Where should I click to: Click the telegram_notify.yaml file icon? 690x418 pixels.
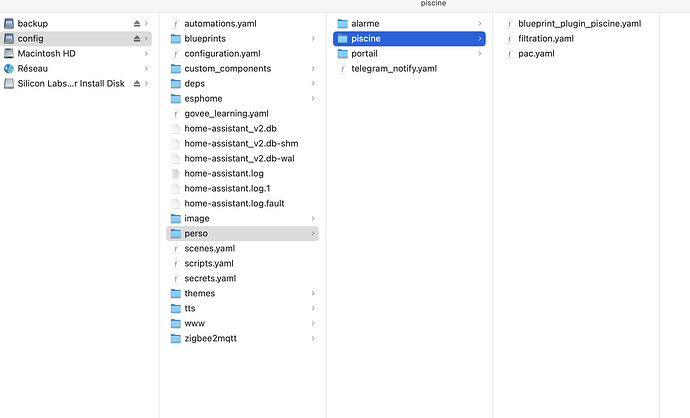(x=342, y=69)
